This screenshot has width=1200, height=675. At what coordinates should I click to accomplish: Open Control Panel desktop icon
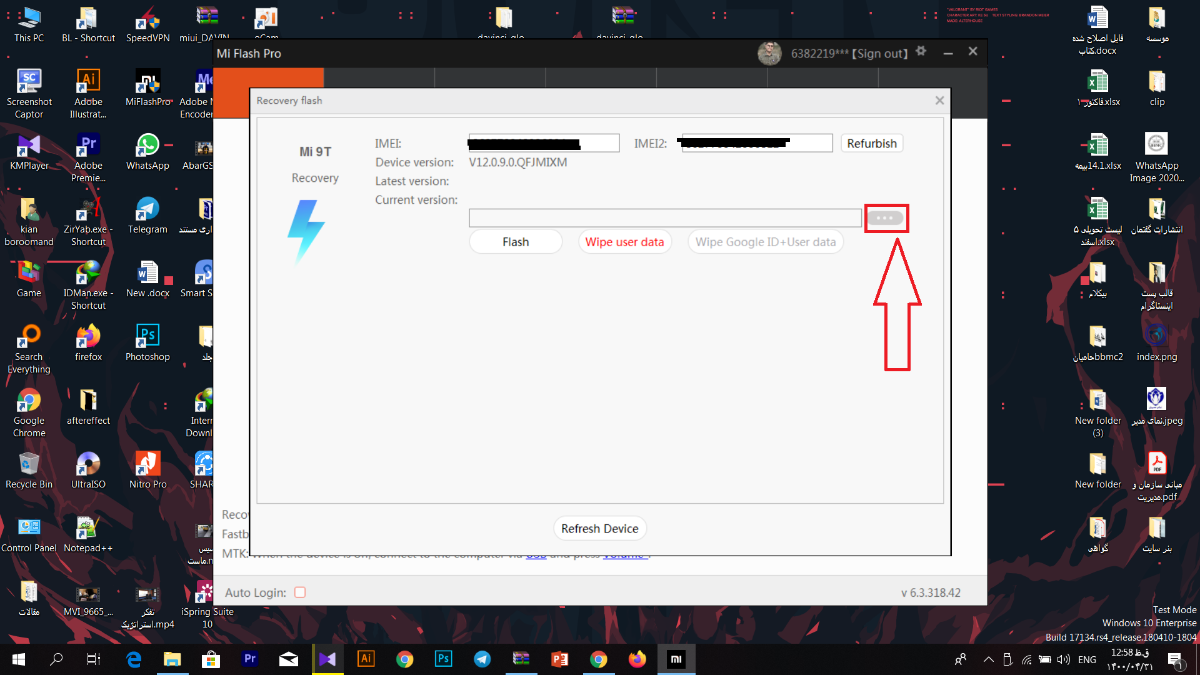29,534
